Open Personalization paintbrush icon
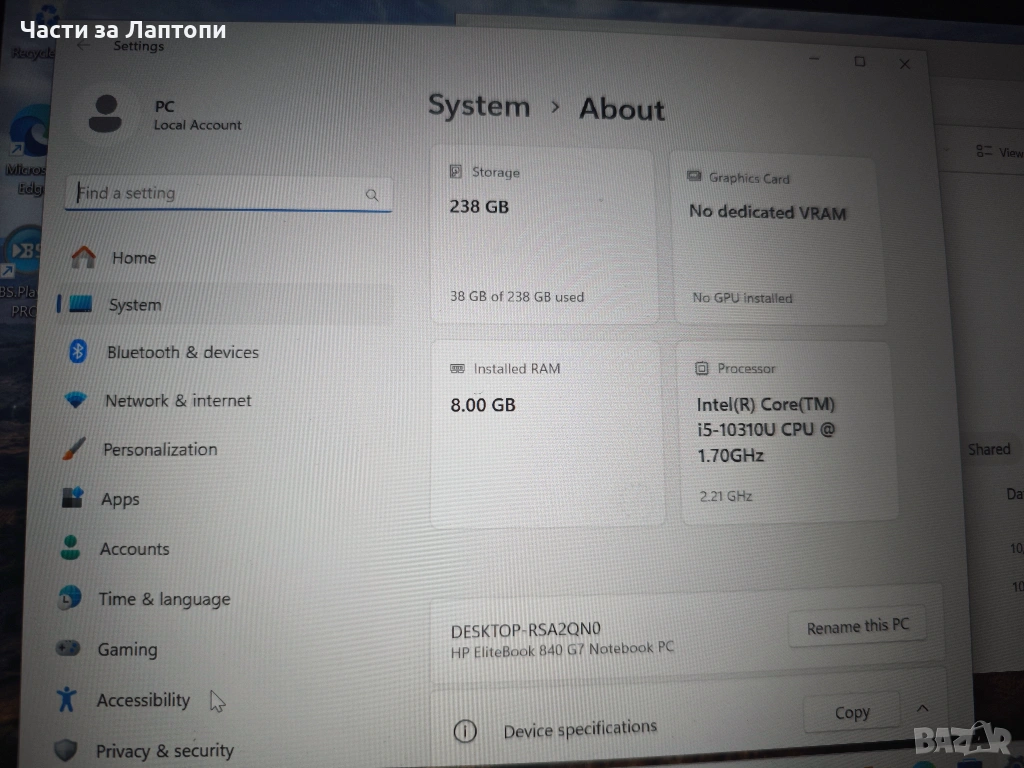 (x=74, y=450)
